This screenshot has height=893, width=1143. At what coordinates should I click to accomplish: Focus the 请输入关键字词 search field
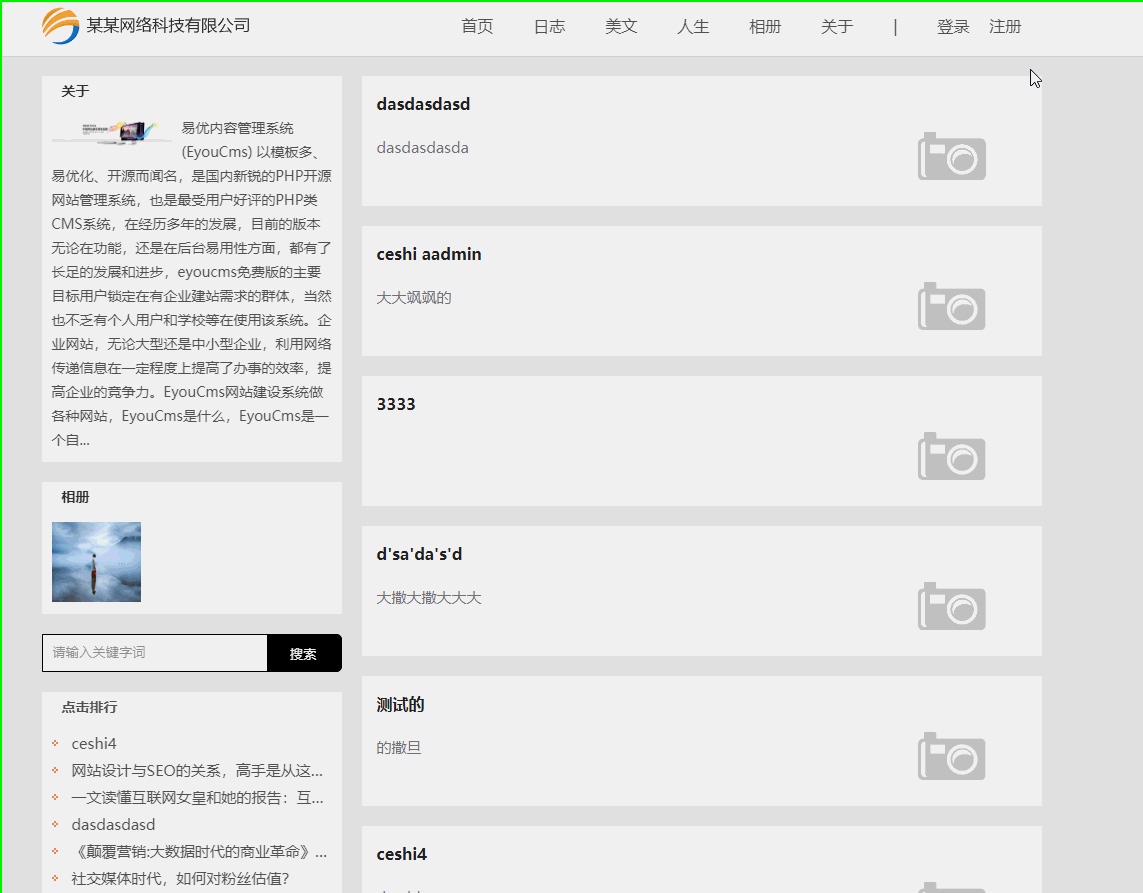pos(155,653)
